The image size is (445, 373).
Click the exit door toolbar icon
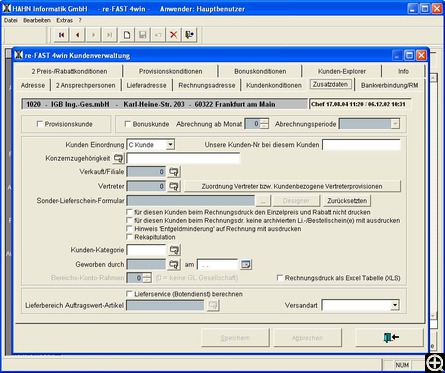point(190,35)
